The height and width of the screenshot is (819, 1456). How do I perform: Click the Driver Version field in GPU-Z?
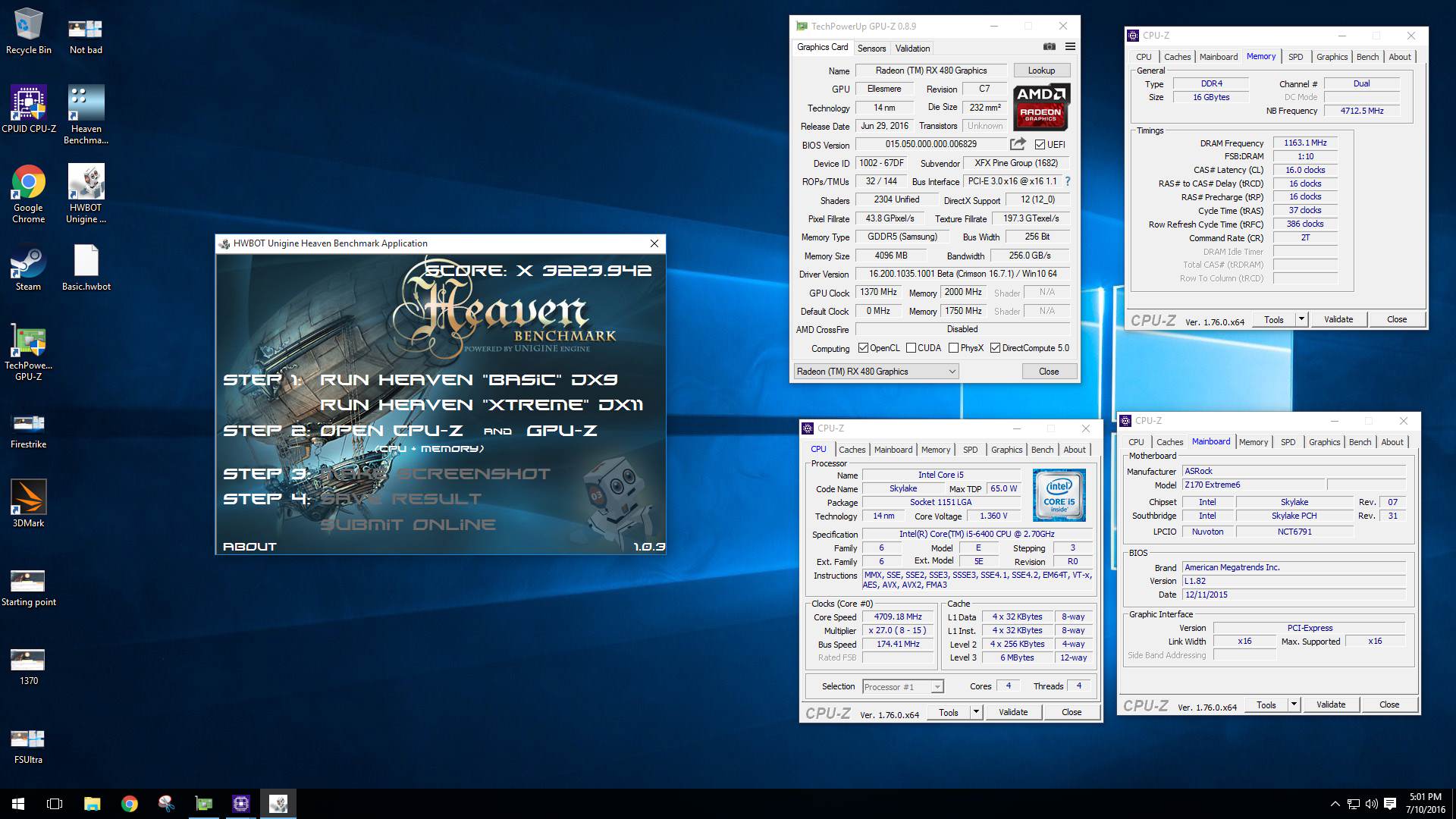point(963,274)
